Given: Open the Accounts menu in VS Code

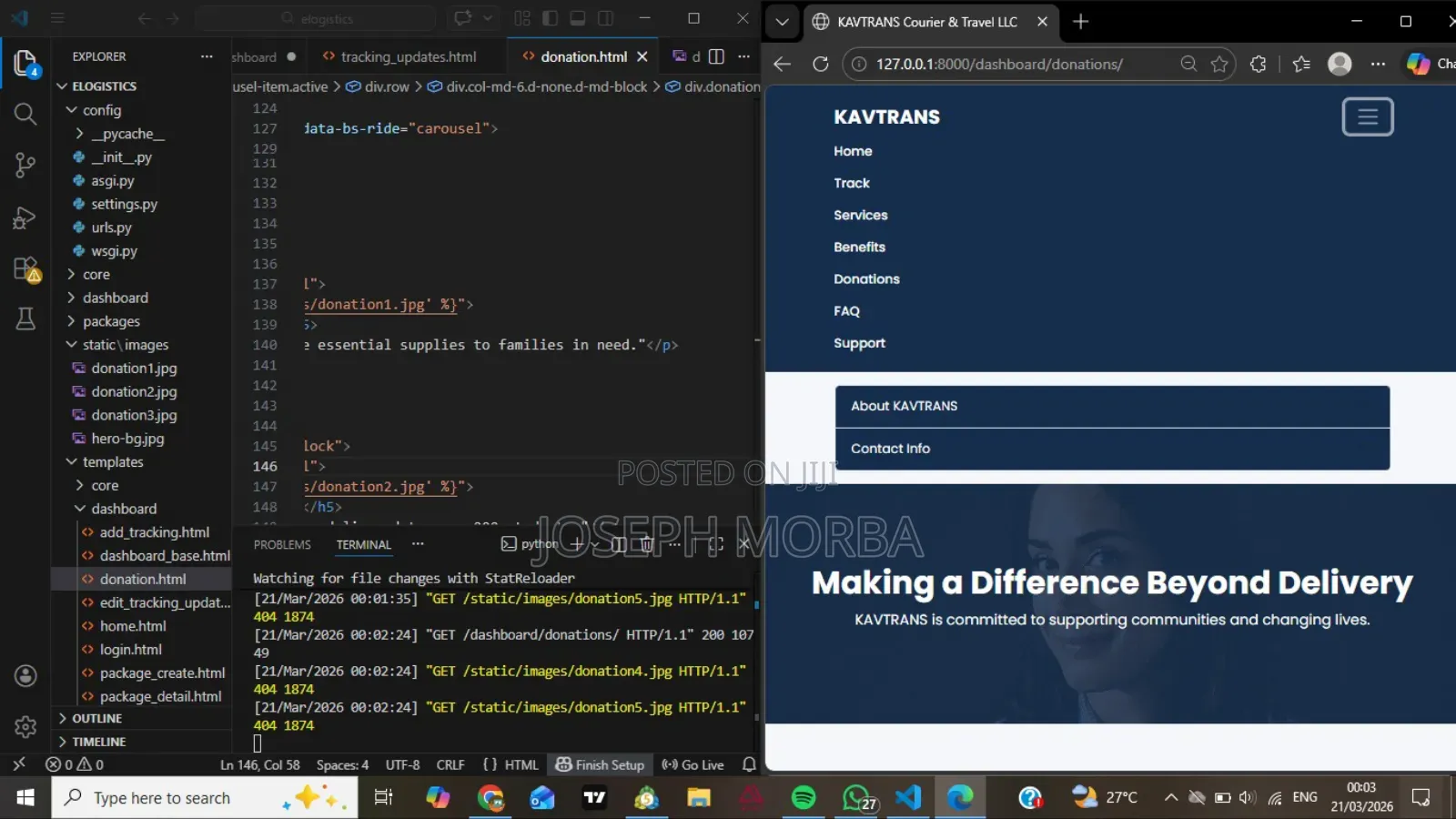Looking at the screenshot, I should pos(25,676).
